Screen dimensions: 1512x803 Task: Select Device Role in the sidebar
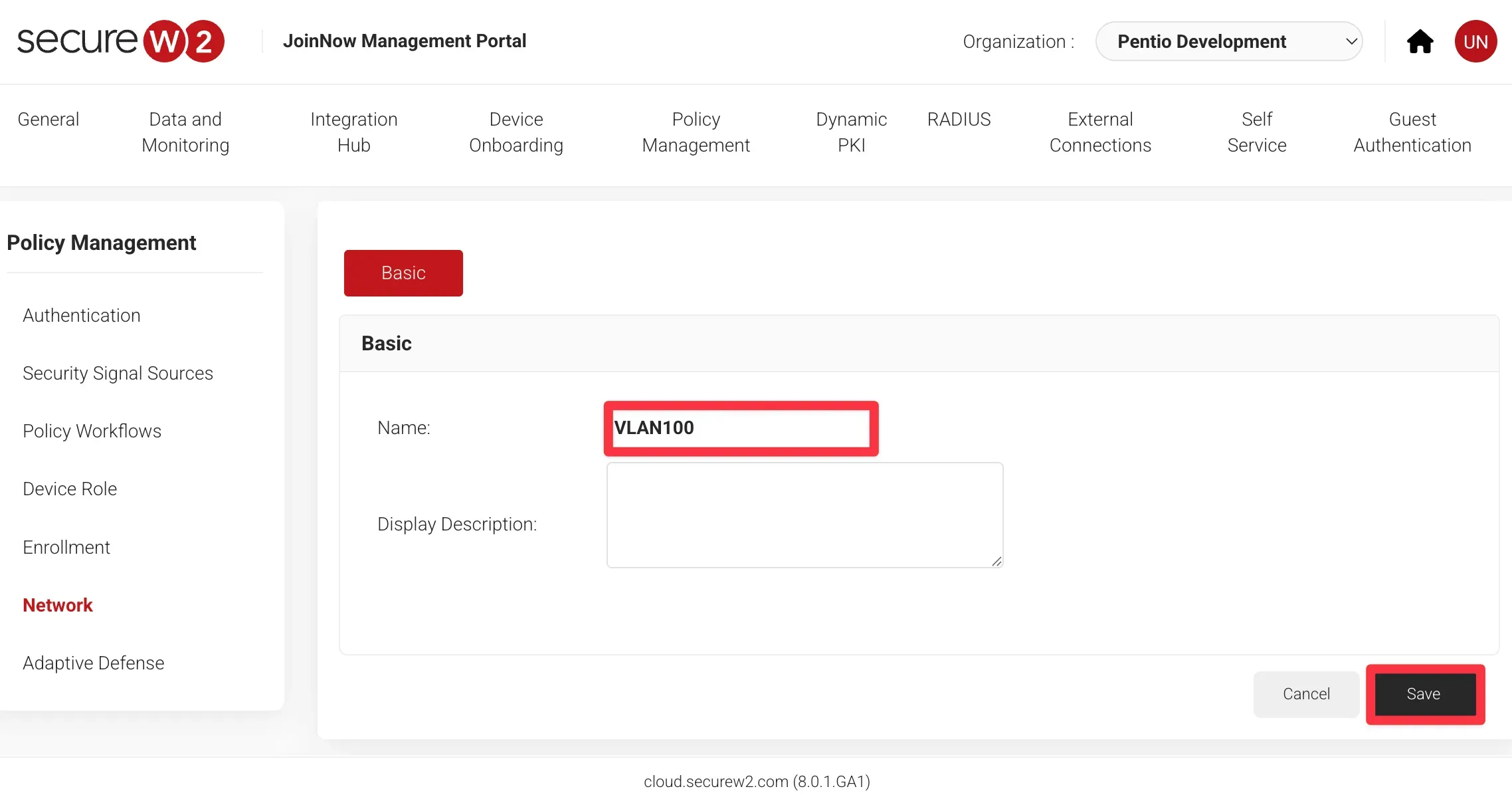[70, 489]
